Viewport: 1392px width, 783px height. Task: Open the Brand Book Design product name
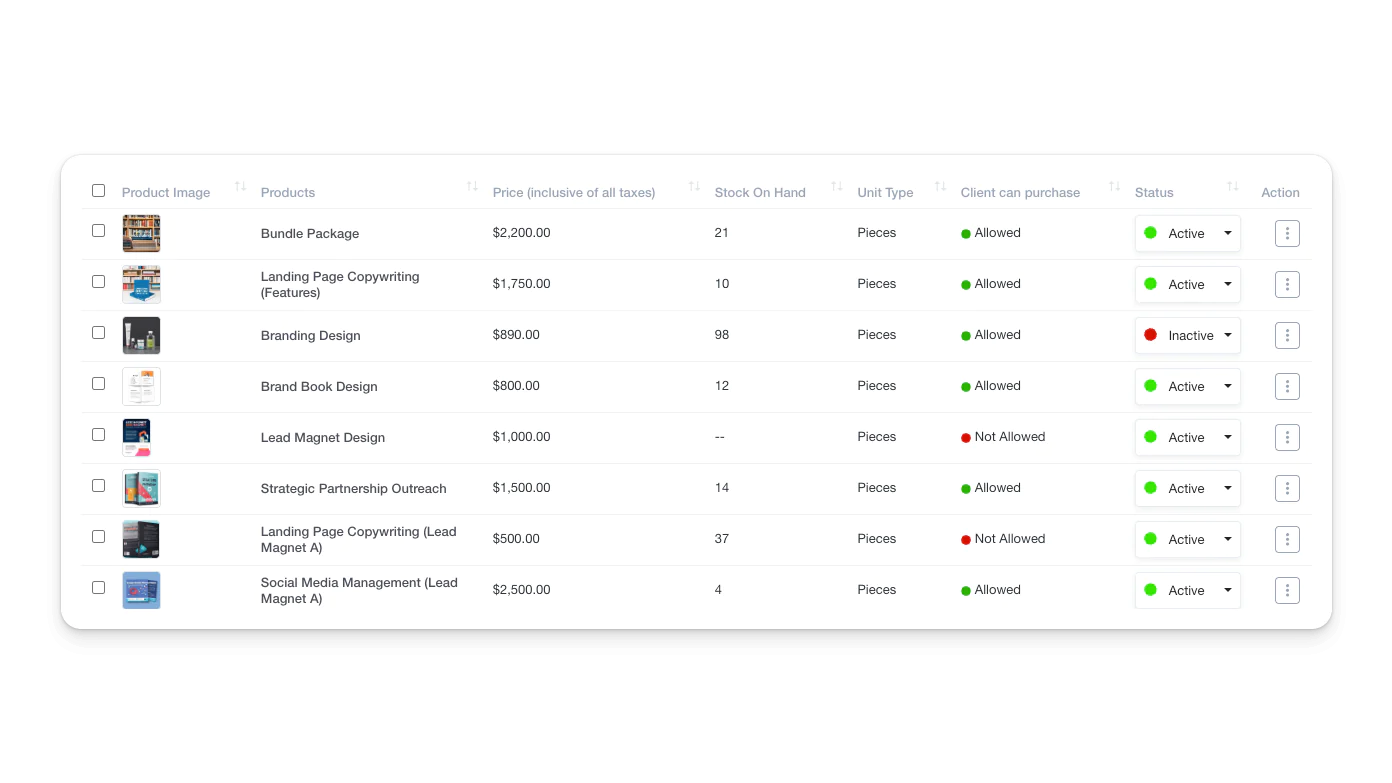(x=319, y=387)
